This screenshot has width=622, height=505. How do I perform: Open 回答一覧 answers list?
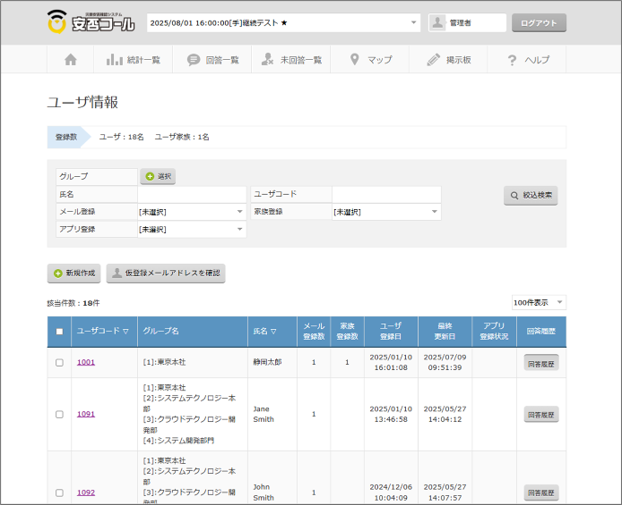[213, 60]
